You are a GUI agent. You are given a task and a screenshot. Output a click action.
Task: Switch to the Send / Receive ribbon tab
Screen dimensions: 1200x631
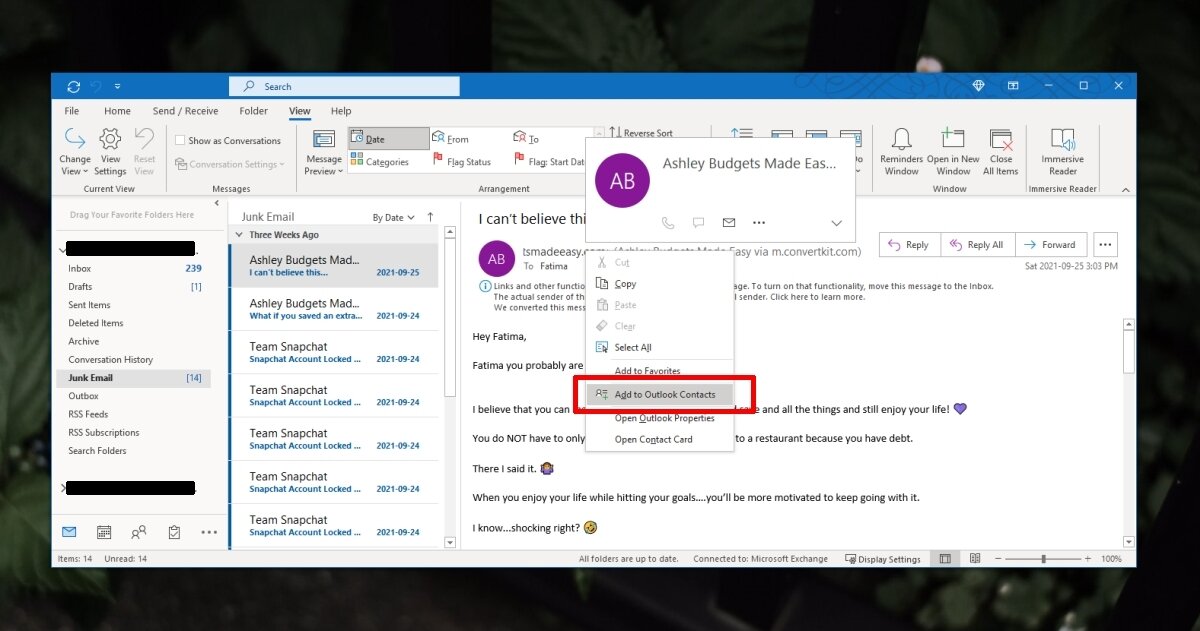point(185,111)
